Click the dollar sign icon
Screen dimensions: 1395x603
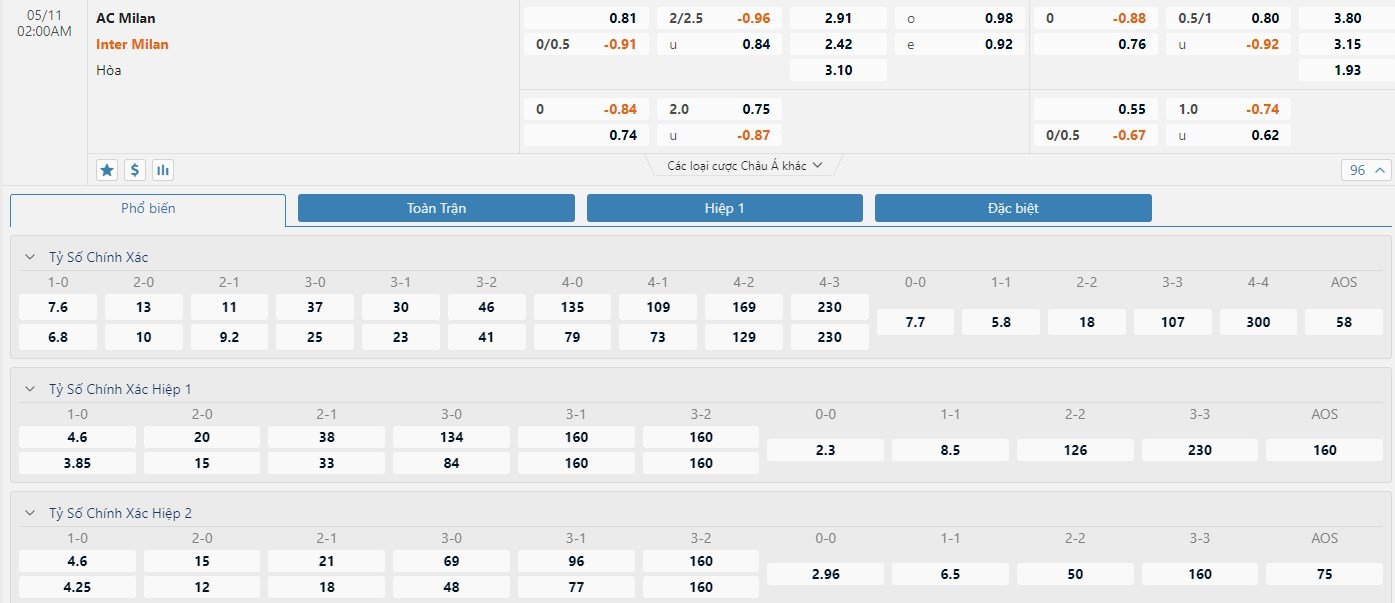coord(135,170)
